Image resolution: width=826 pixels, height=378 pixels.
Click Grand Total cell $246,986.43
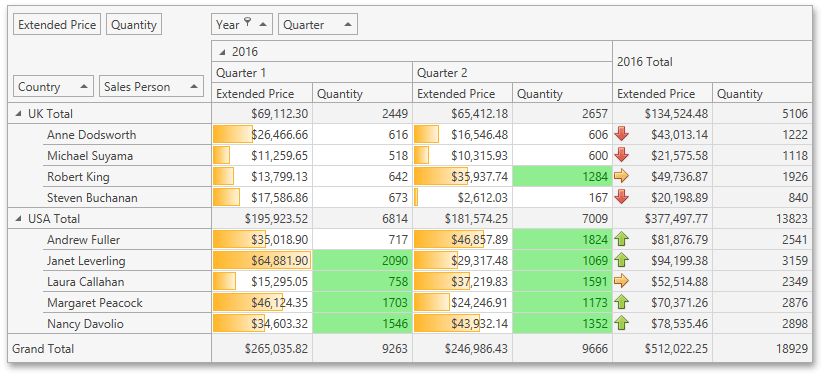462,348
